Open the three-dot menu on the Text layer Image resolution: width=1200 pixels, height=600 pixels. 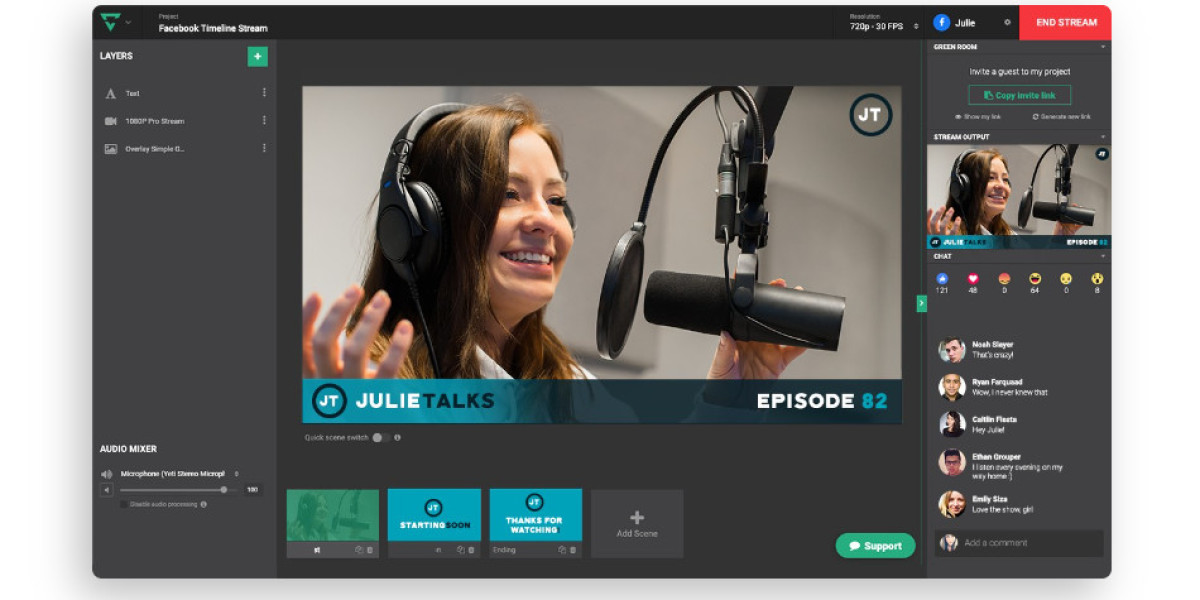[264, 93]
